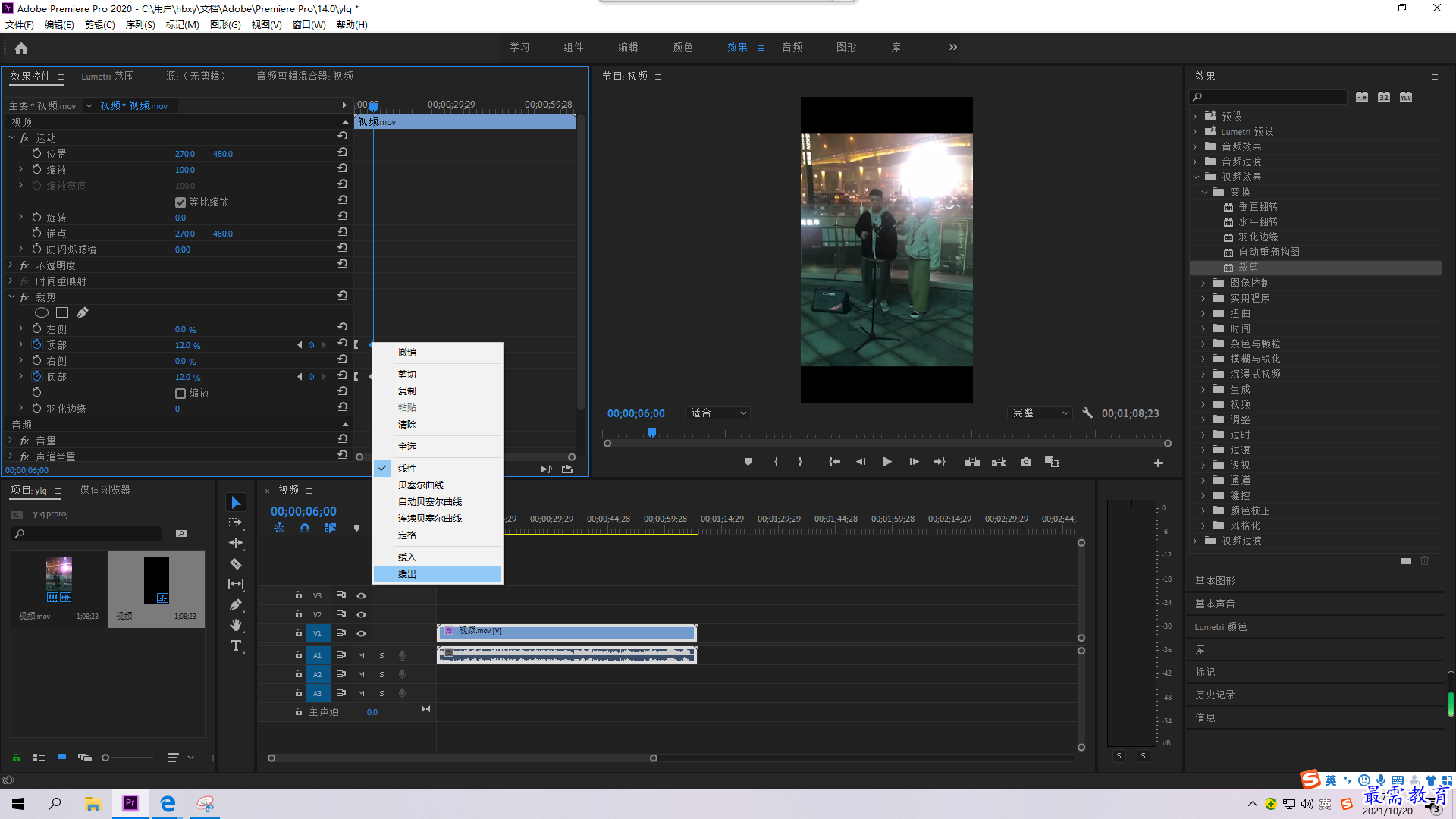The image size is (1456, 819).
Task: Open the 历史记录 panel
Action: point(1215,695)
